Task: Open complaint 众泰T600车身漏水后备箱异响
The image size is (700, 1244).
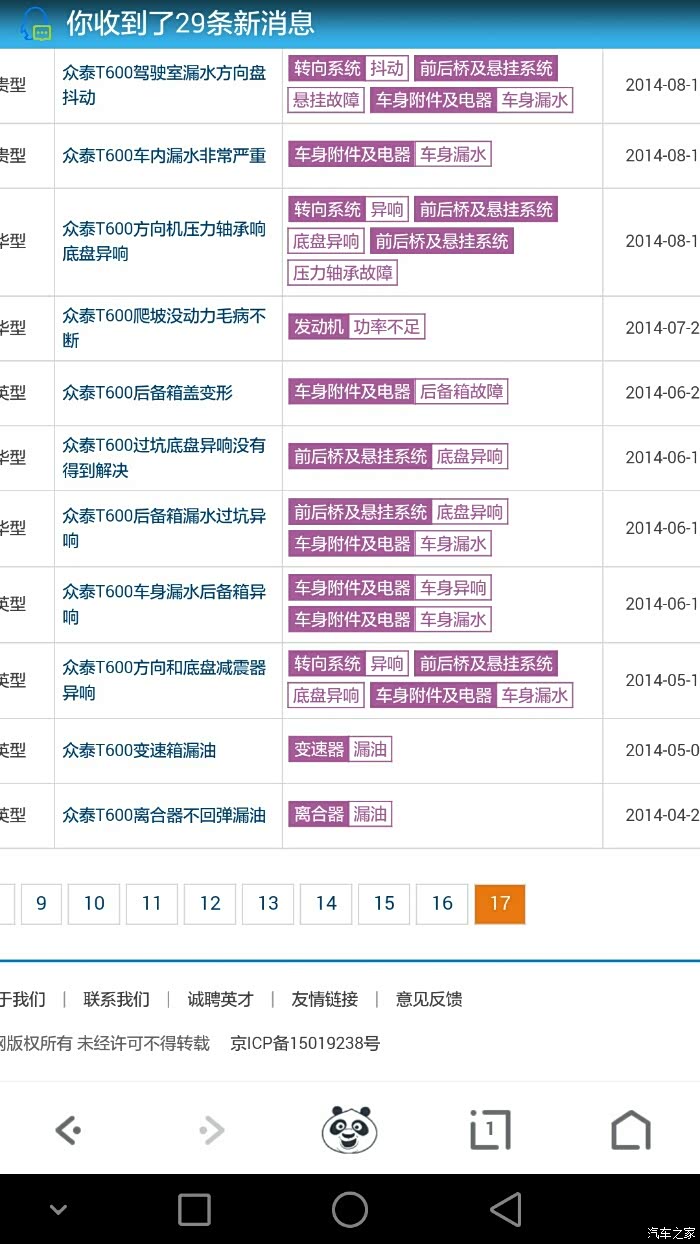Action: point(164,604)
